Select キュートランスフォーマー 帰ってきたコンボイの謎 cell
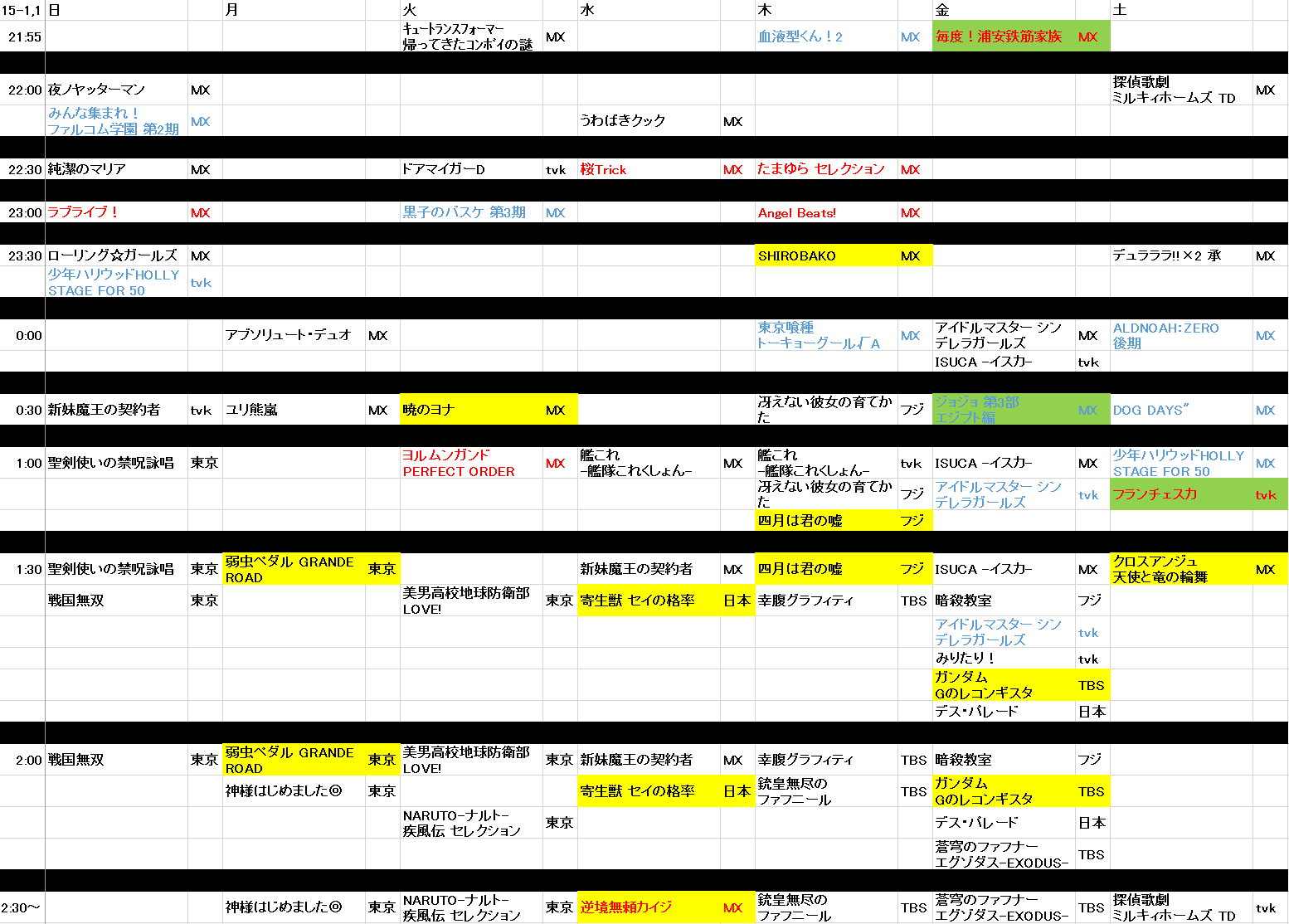This screenshot has height=924, width=1289. (471, 36)
